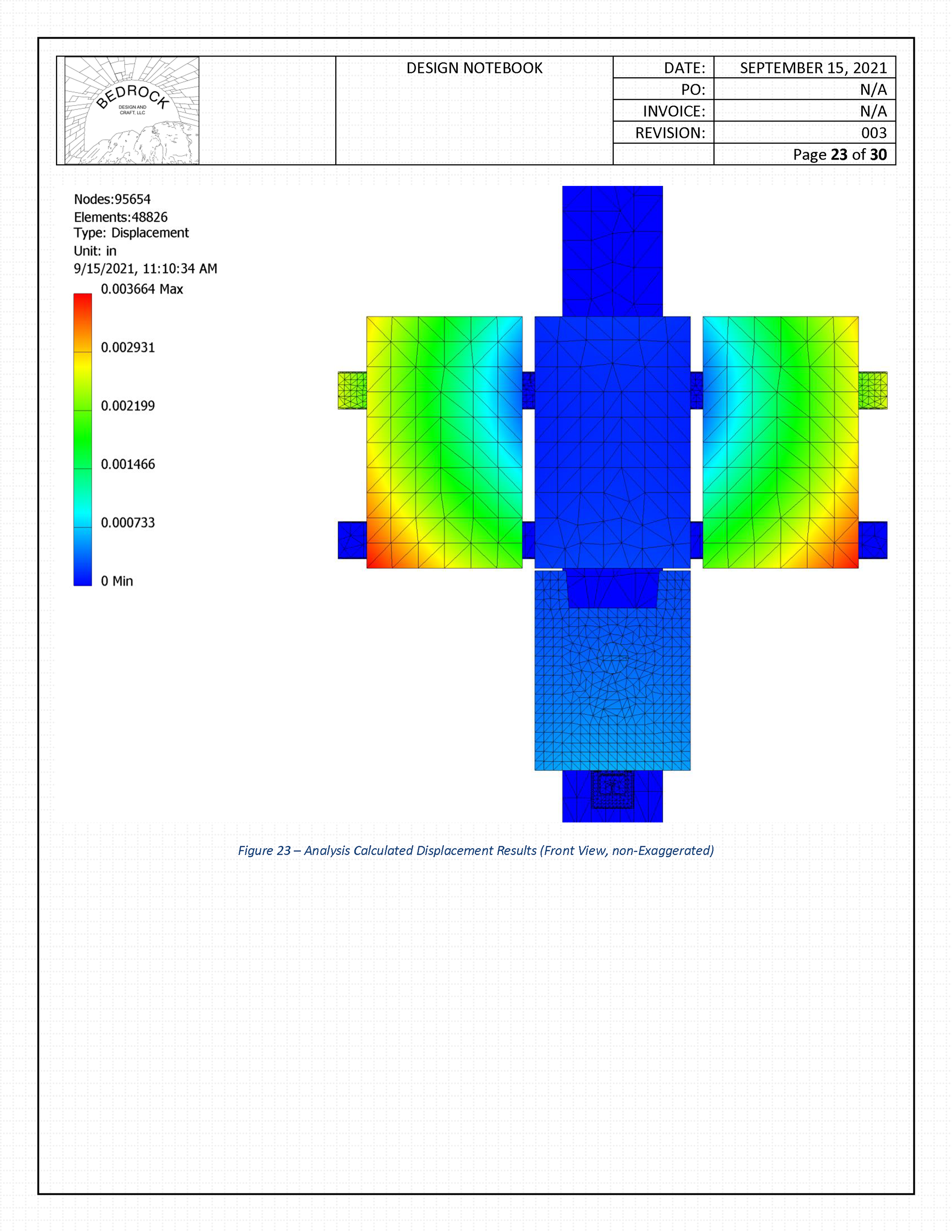Click the upper-left yellow-green pin end
The width and height of the screenshot is (952, 1232).
coord(352,390)
